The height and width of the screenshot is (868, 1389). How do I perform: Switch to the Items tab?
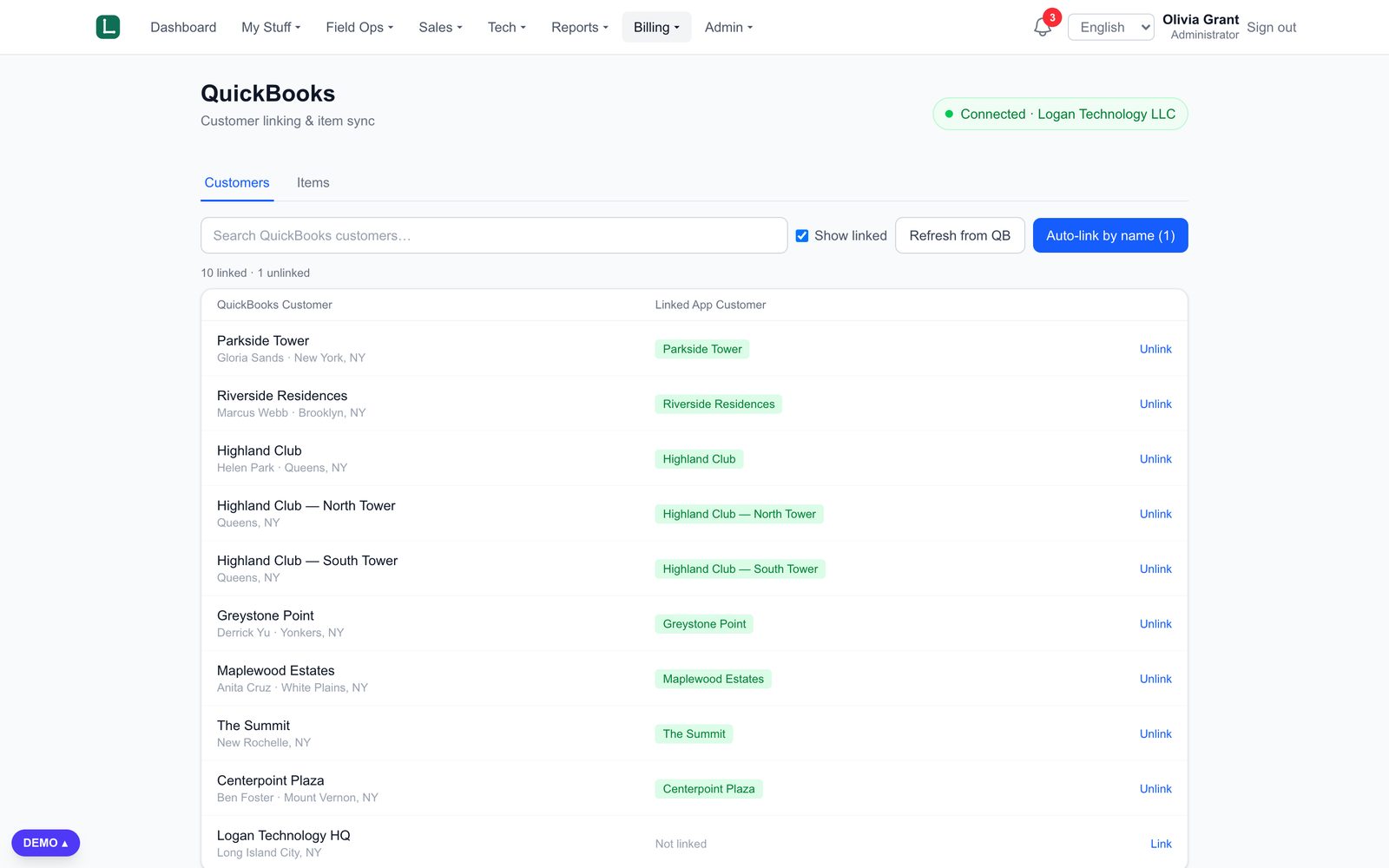click(x=313, y=182)
